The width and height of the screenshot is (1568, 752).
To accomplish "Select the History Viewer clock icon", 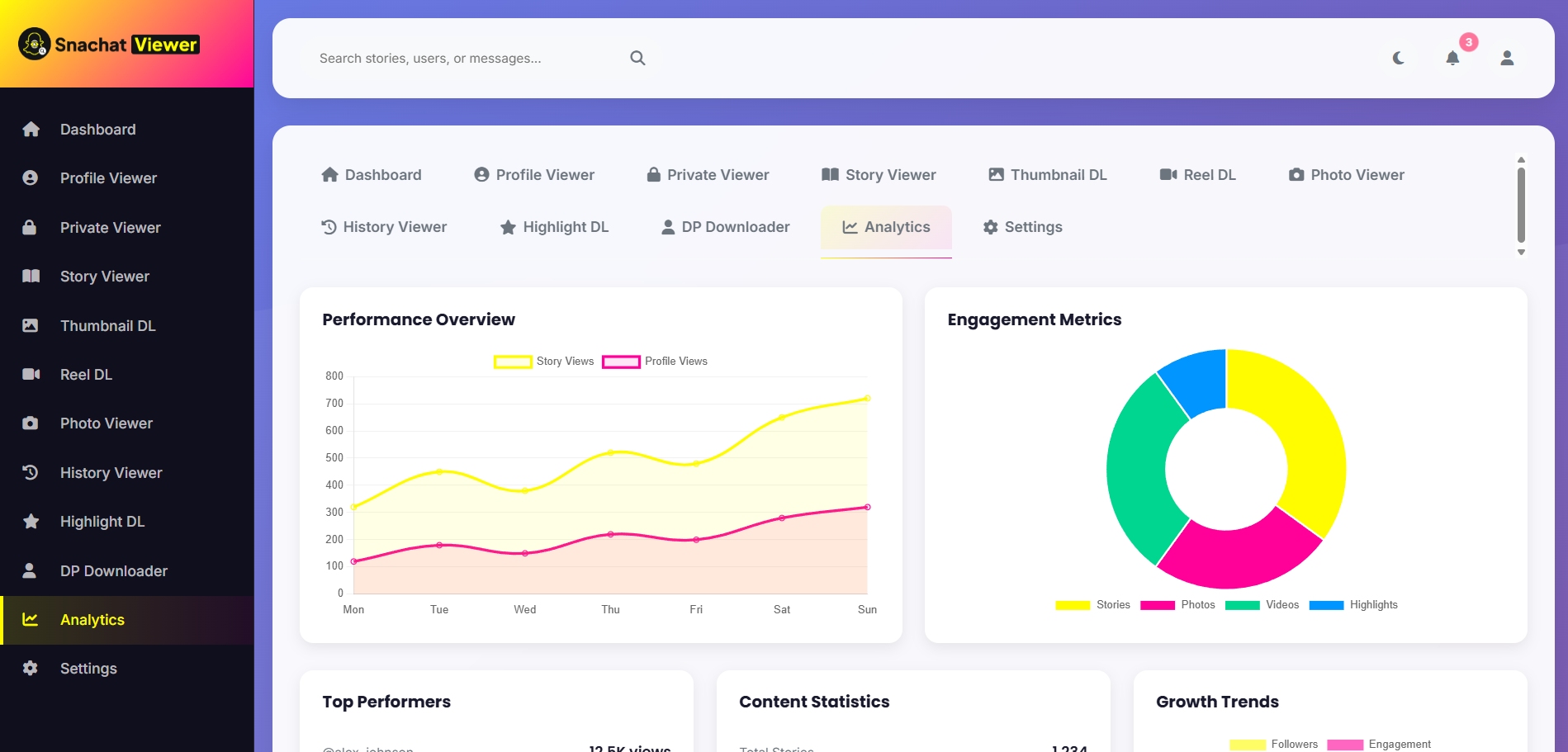I will click(31, 472).
